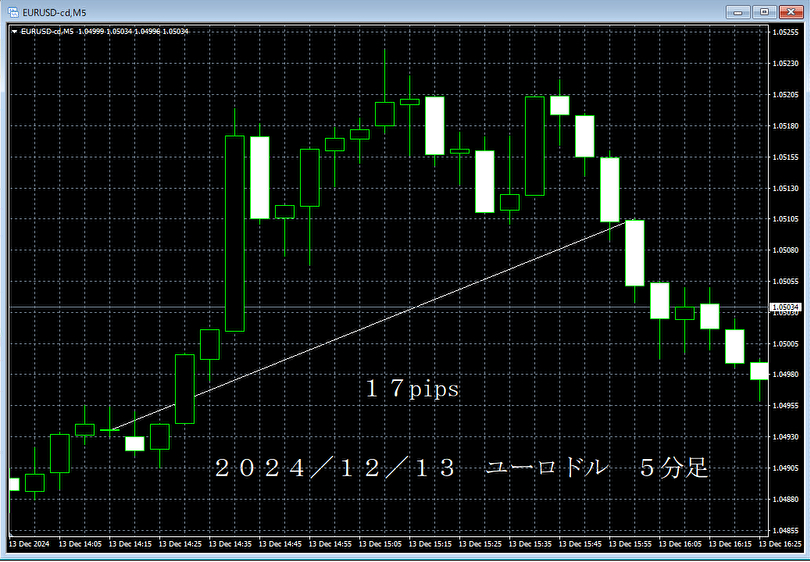Image resolution: width=810 pixels, height=562 pixels.
Task: Close the EURUSD-cd,M5 chart window
Action: 791,12
